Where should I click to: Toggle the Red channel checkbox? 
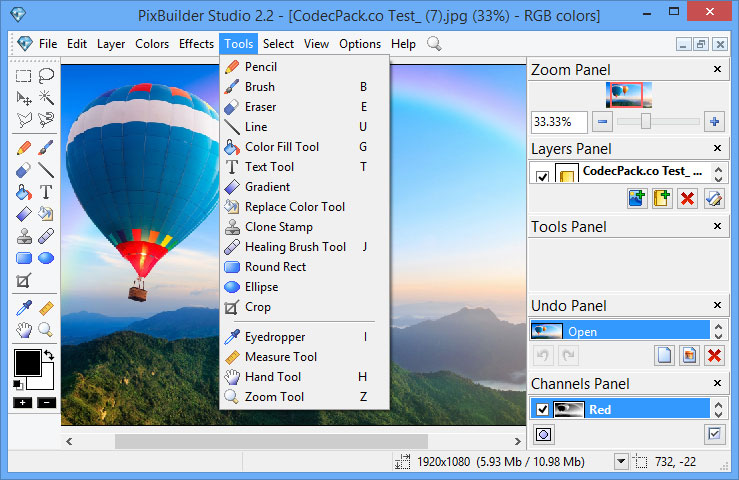542,409
